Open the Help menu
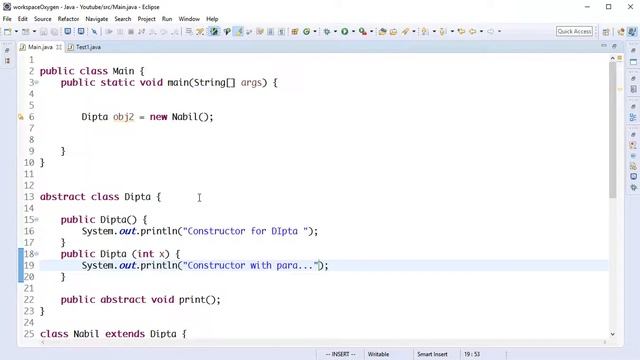 point(212,19)
